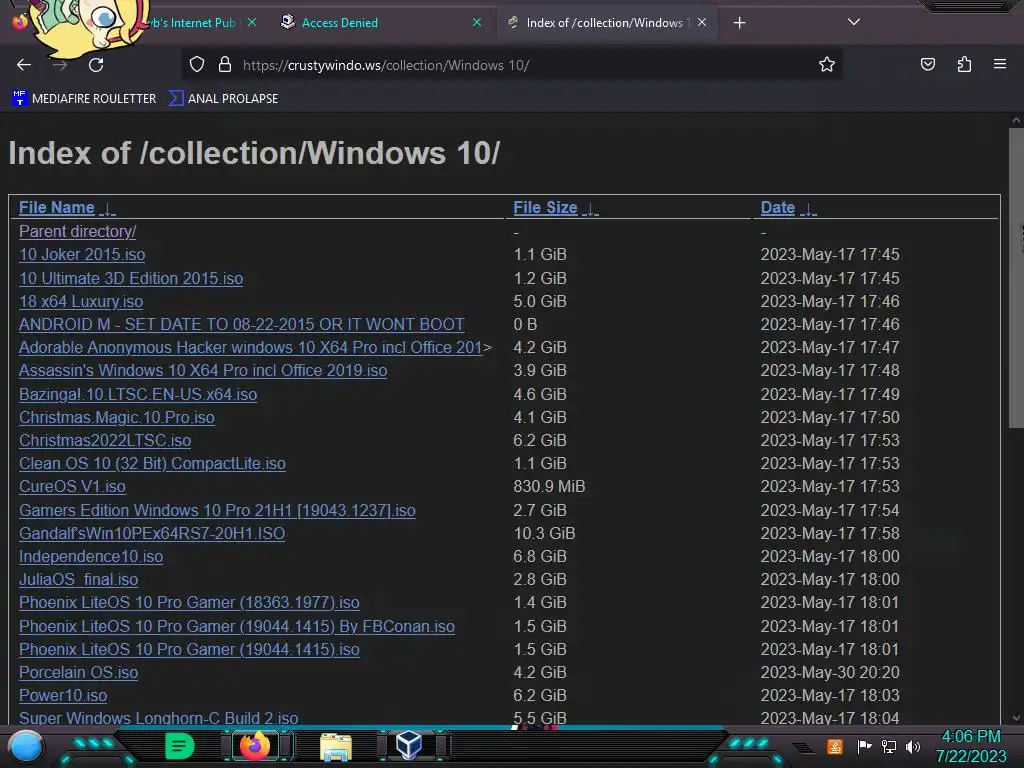Download CureOS V1.iso

(x=72, y=487)
